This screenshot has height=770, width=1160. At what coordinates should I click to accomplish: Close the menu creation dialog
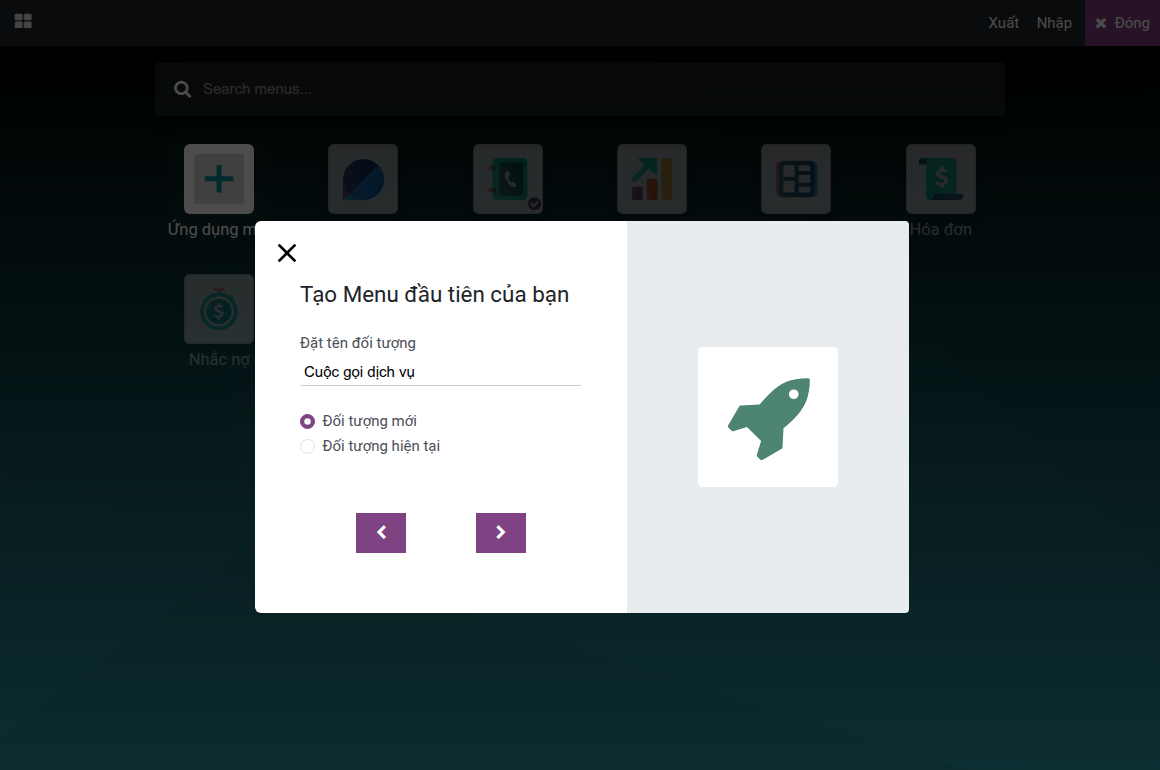tap(287, 253)
